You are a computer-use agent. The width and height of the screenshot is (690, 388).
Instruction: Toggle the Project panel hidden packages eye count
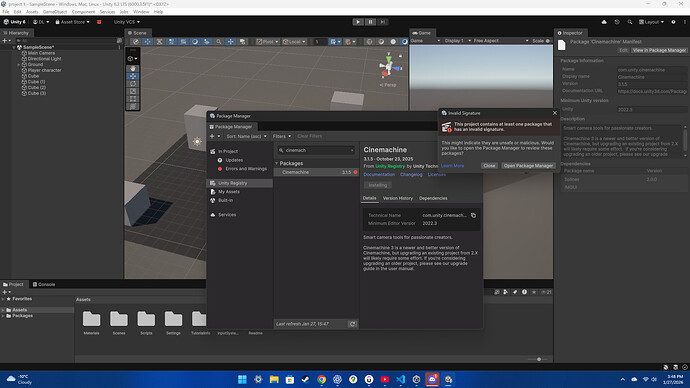click(x=546, y=292)
